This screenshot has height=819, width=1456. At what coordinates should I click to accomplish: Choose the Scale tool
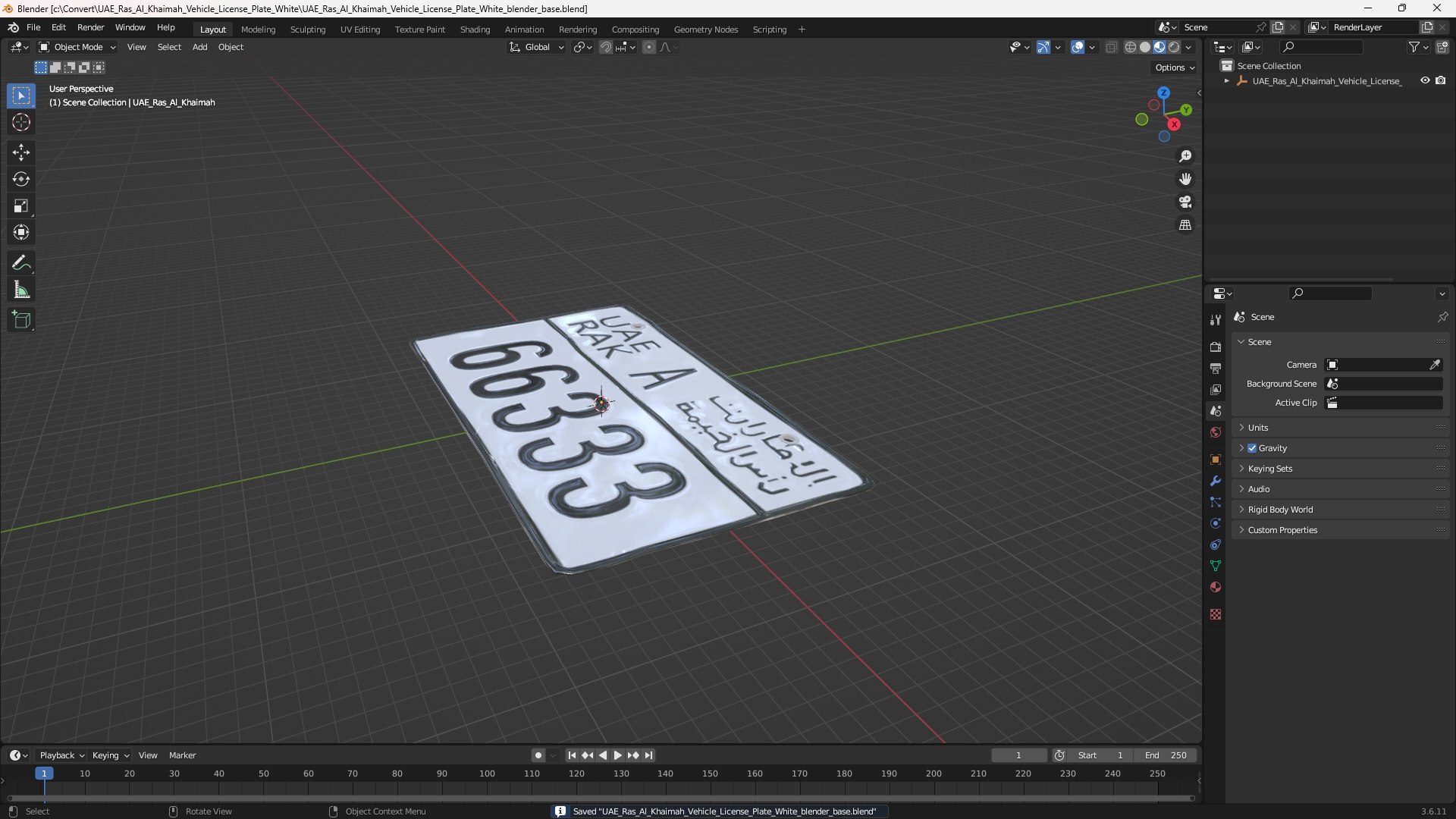click(x=21, y=206)
